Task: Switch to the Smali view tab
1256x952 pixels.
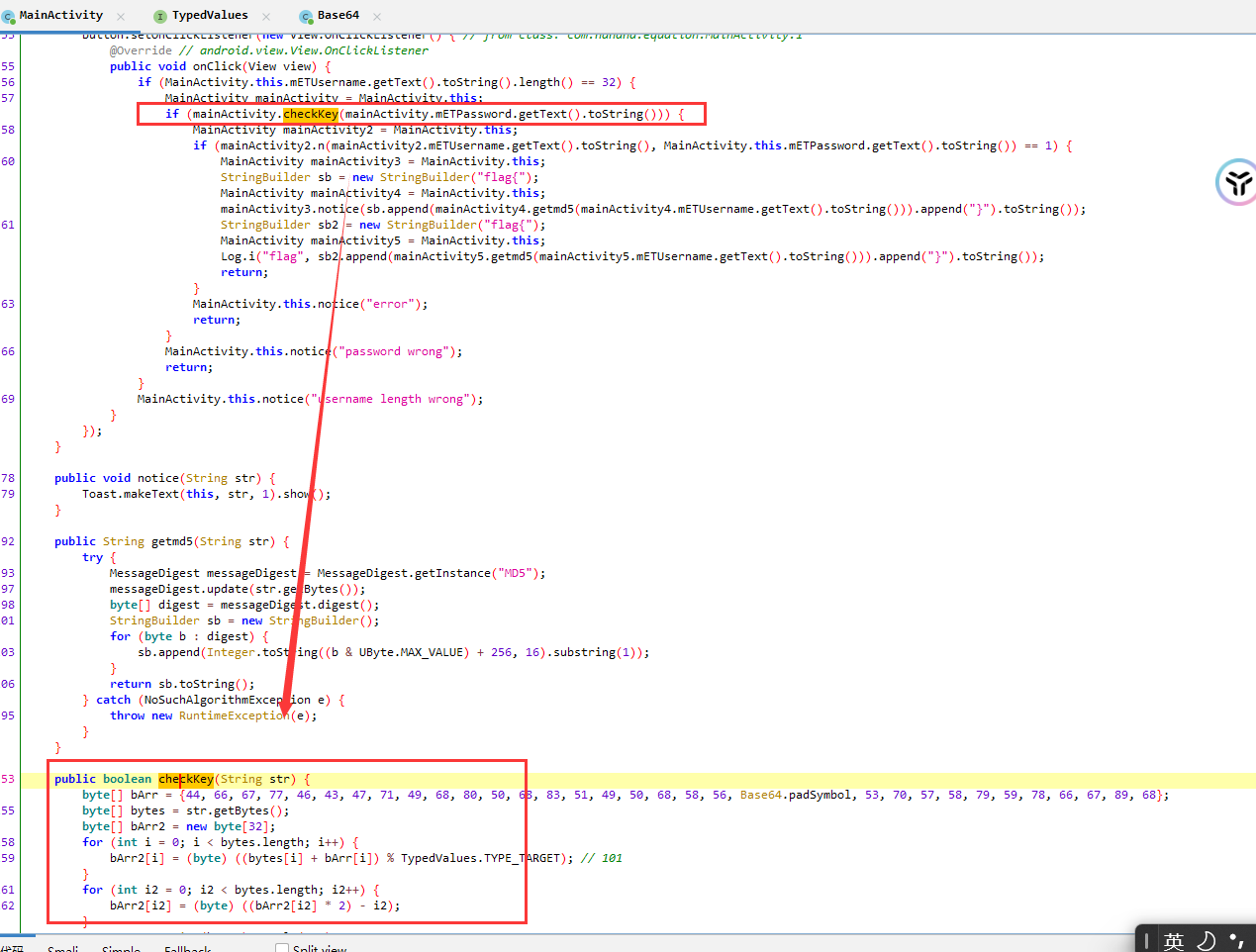Action: (x=62, y=948)
